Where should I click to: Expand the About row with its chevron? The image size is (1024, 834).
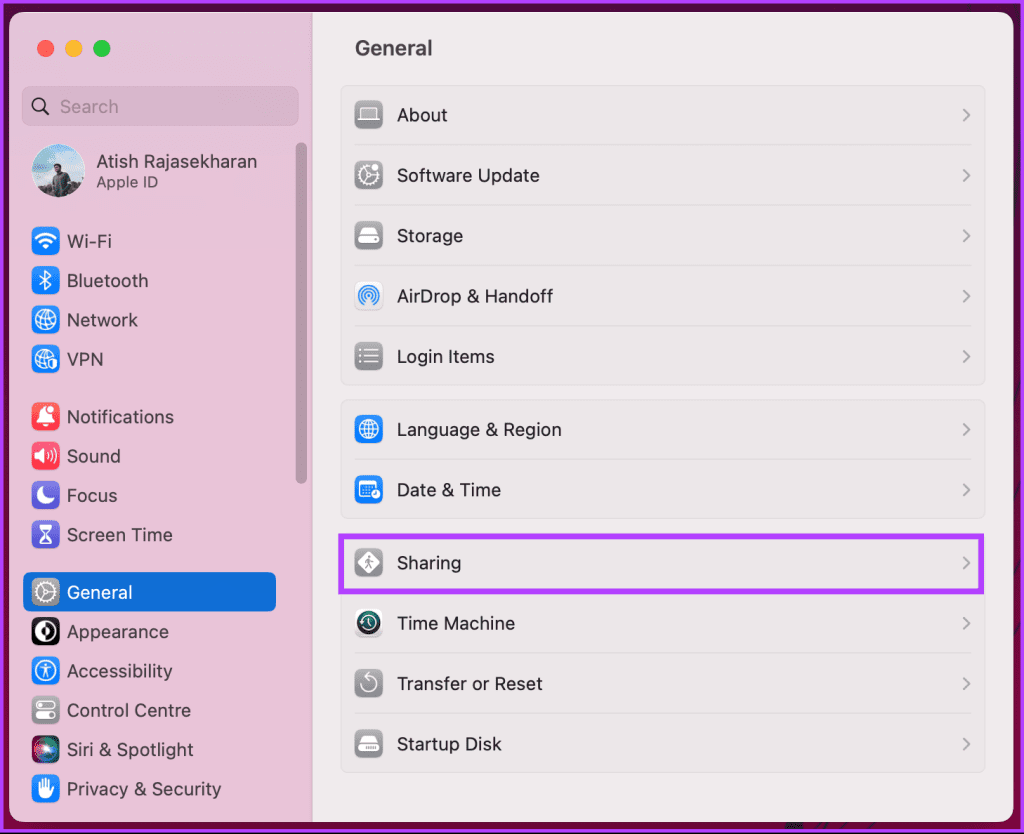[x=965, y=115]
